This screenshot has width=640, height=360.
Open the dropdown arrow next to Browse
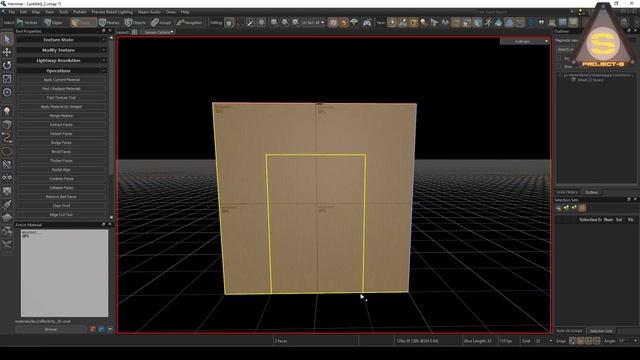click(x=110, y=329)
